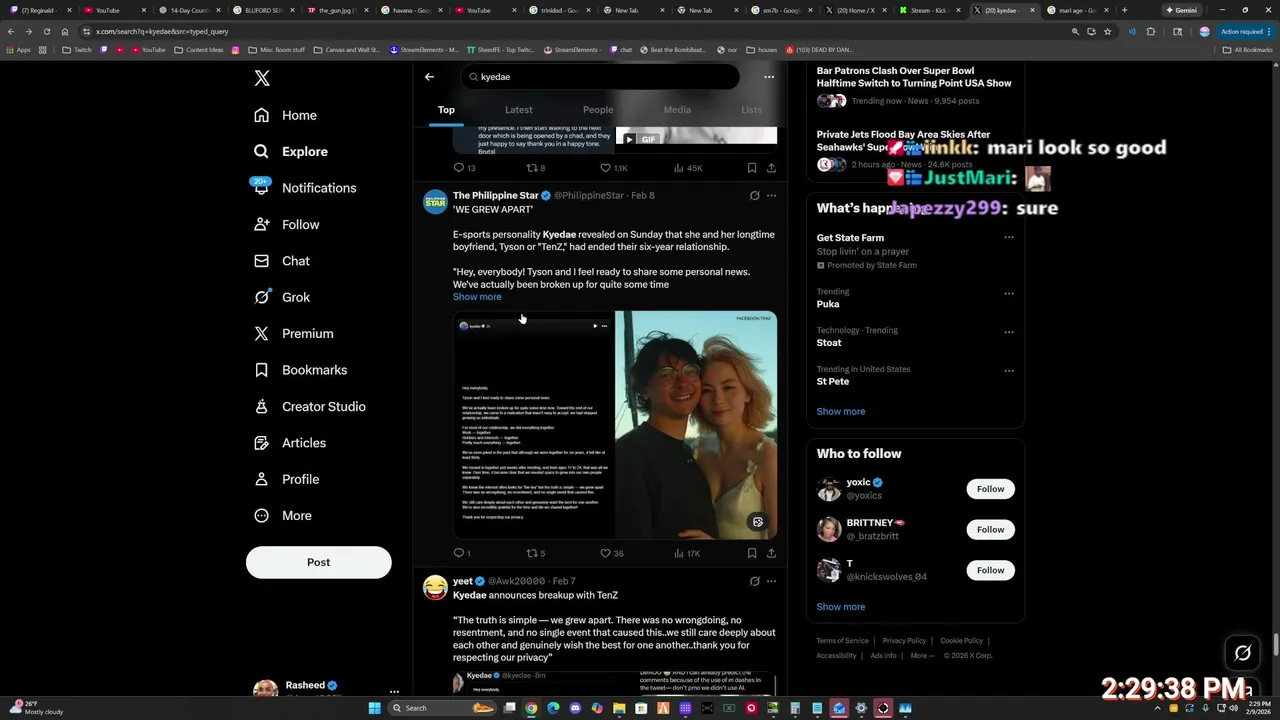This screenshot has height=720, width=1280.
Task: Open the statement screenshot image
Action: tap(533, 425)
